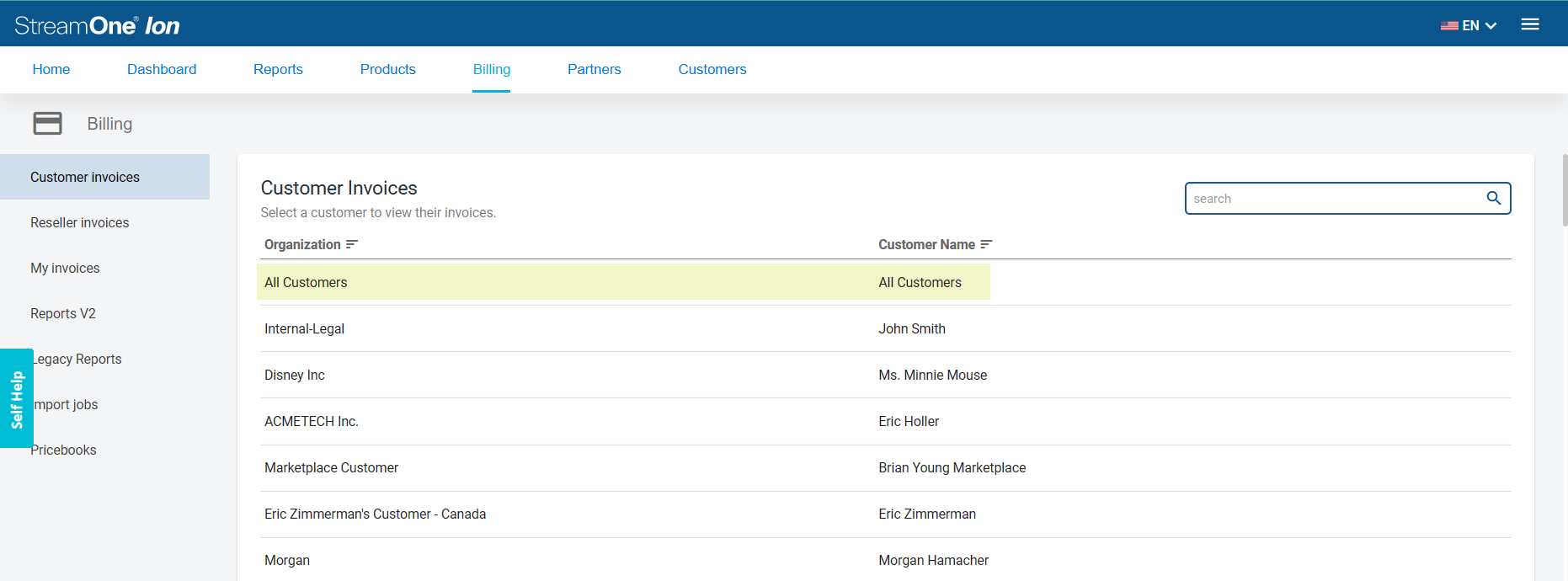The height and width of the screenshot is (581, 1568).
Task: Open the Self Help side tab
Action: [x=17, y=398]
